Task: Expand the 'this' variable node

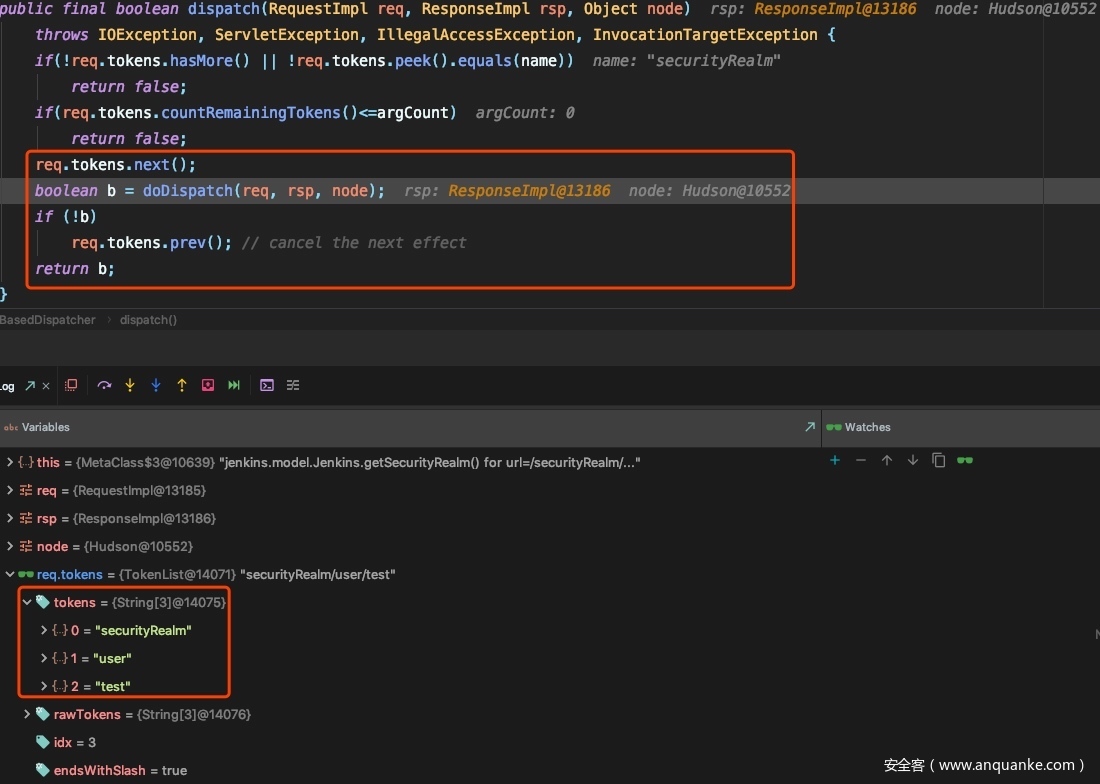Action: (10, 462)
